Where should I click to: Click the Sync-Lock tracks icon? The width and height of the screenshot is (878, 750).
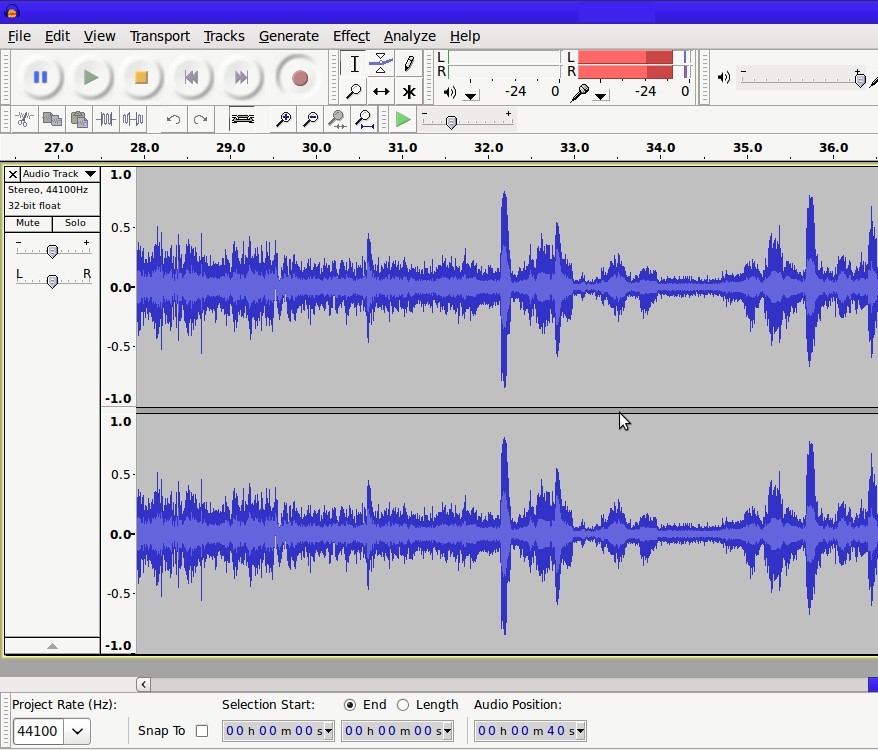pyautogui.click(x=242, y=119)
